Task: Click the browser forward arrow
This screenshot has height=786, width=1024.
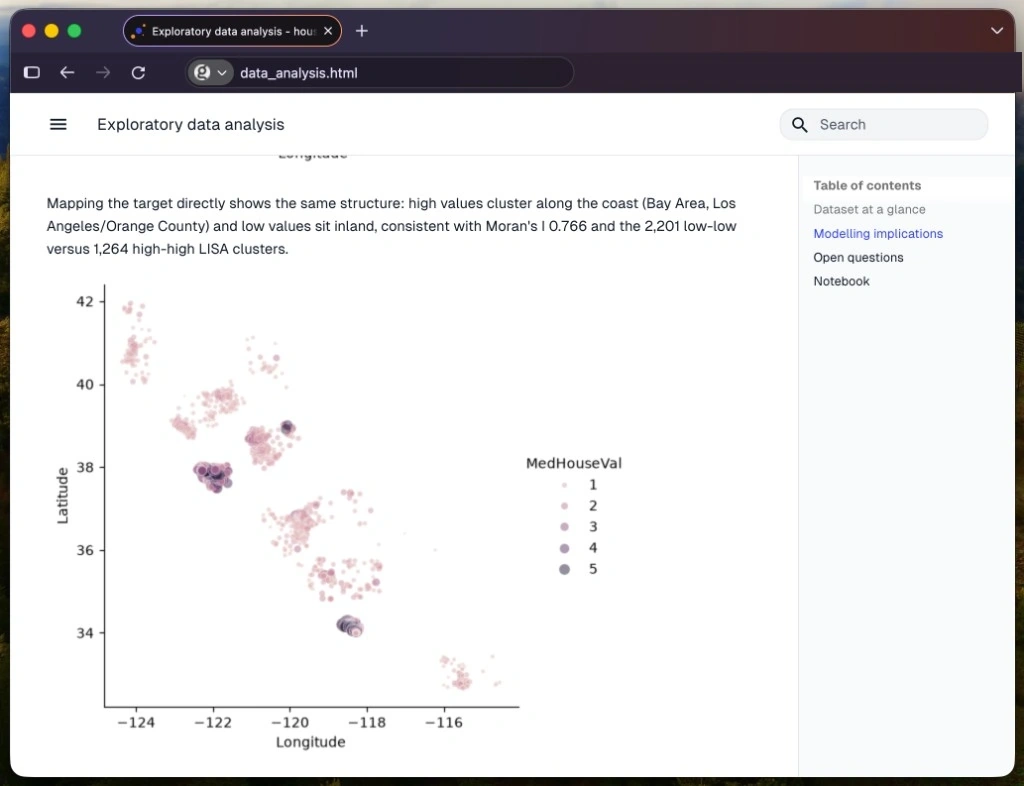Action: coord(103,72)
